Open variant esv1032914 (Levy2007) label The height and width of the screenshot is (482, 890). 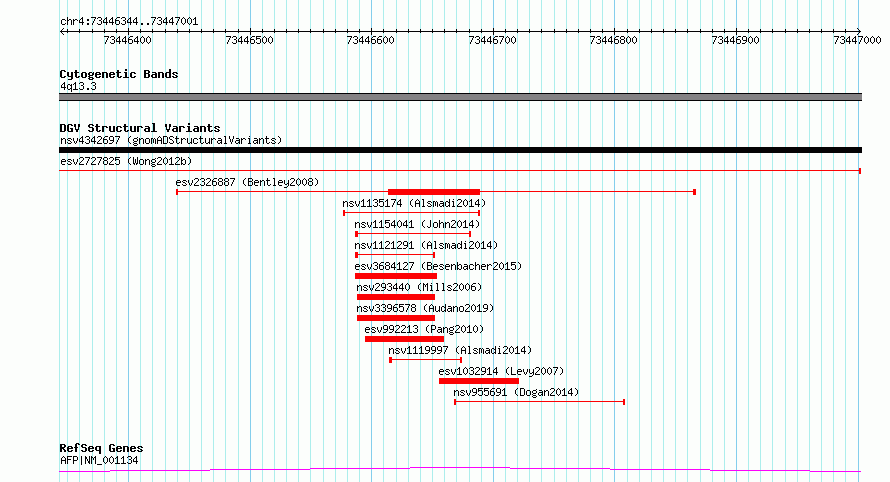502,371
